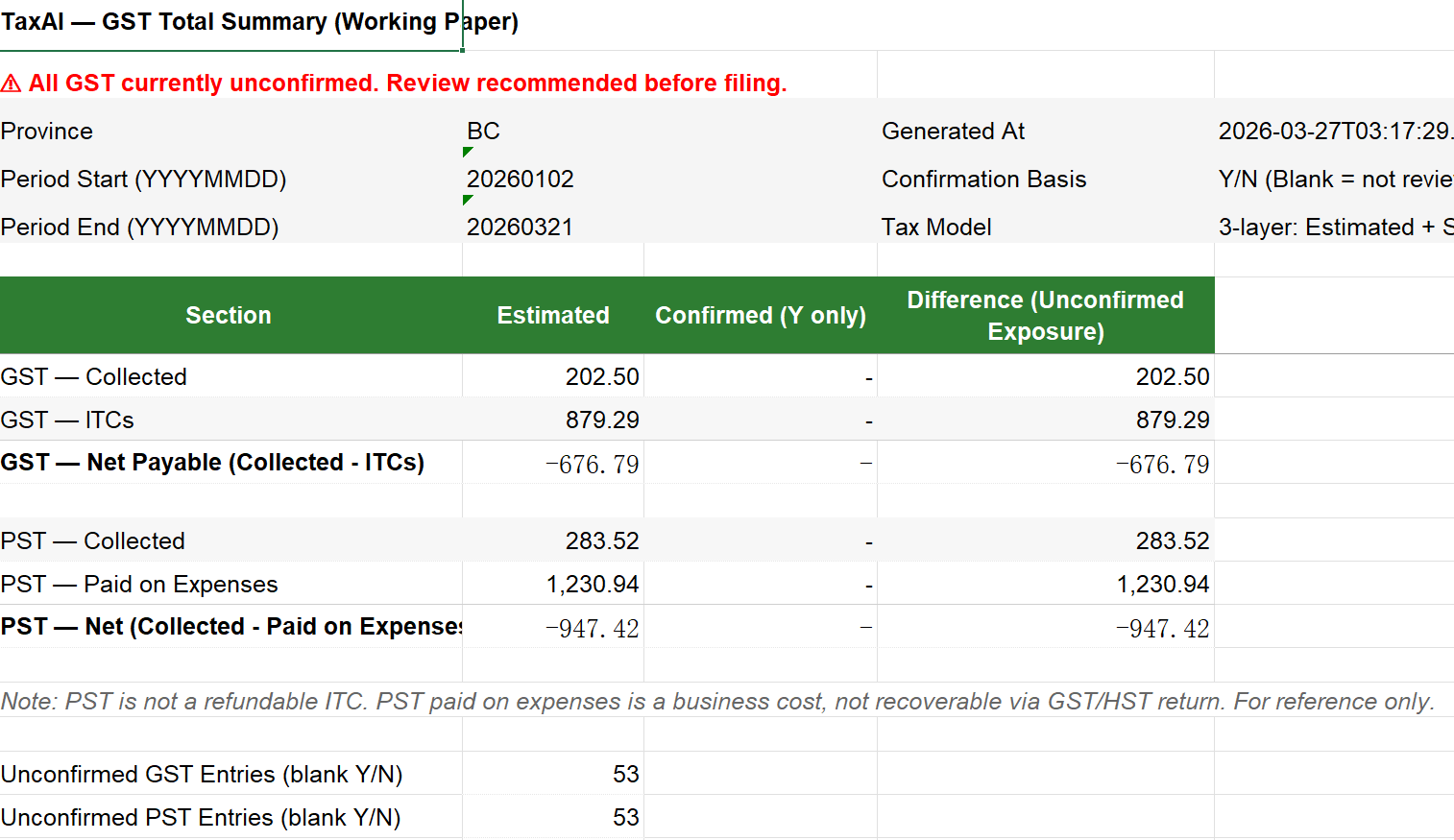Click the green flash-fill indicator under BC
This screenshot has width=1454, height=840.
pyautogui.click(x=467, y=153)
